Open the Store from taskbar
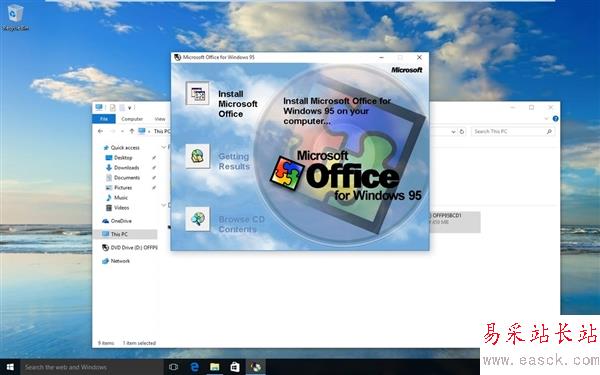 click(235, 367)
